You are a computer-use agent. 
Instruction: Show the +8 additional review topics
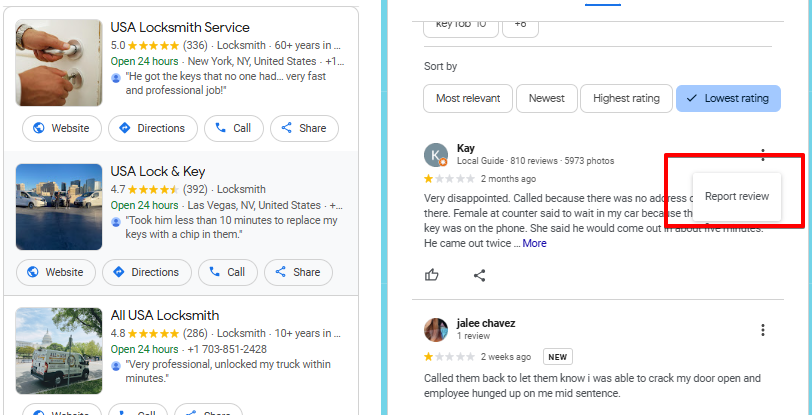[x=520, y=23]
